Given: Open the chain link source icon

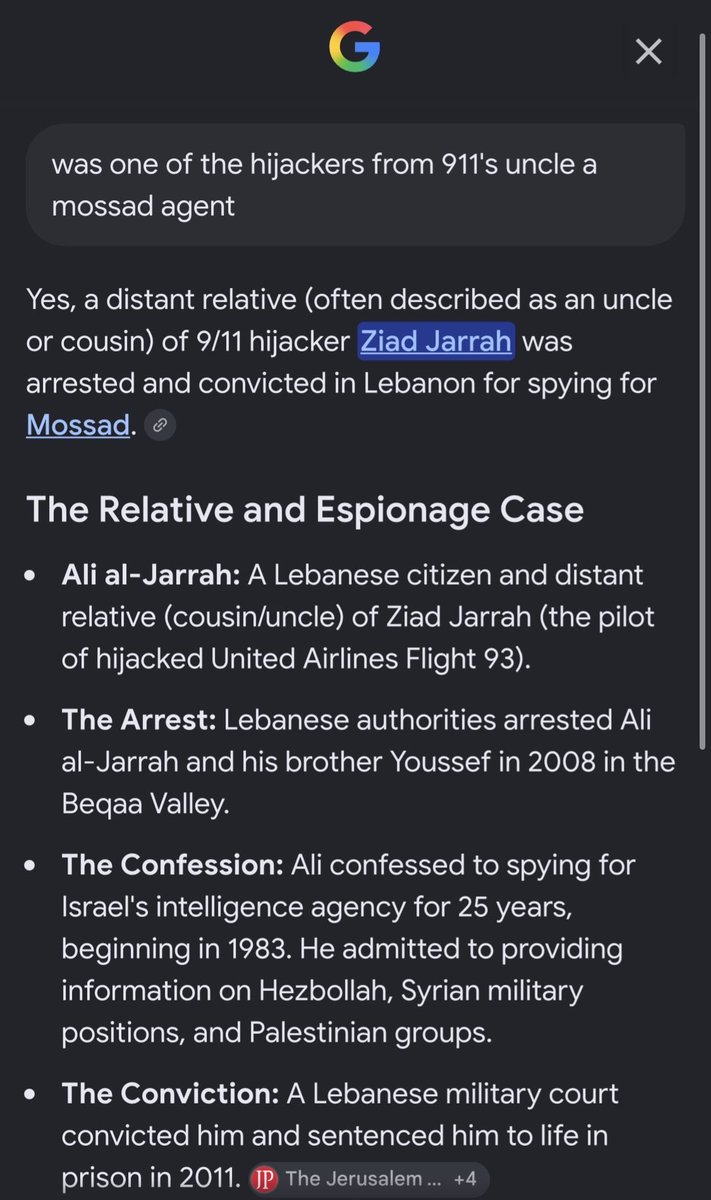Looking at the screenshot, I should (x=160, y=425).
